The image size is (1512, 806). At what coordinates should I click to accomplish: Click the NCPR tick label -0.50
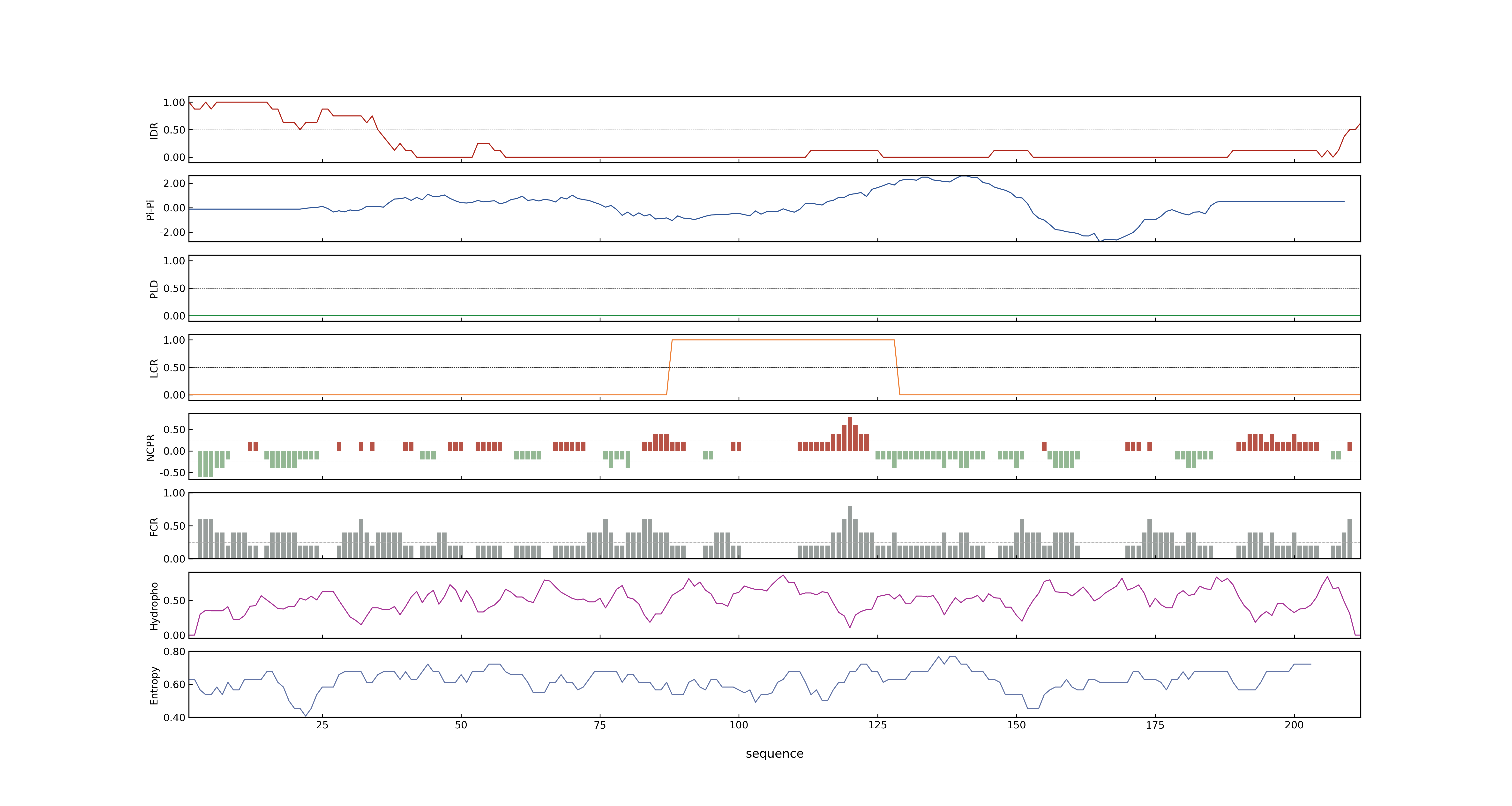coord(172,473)
